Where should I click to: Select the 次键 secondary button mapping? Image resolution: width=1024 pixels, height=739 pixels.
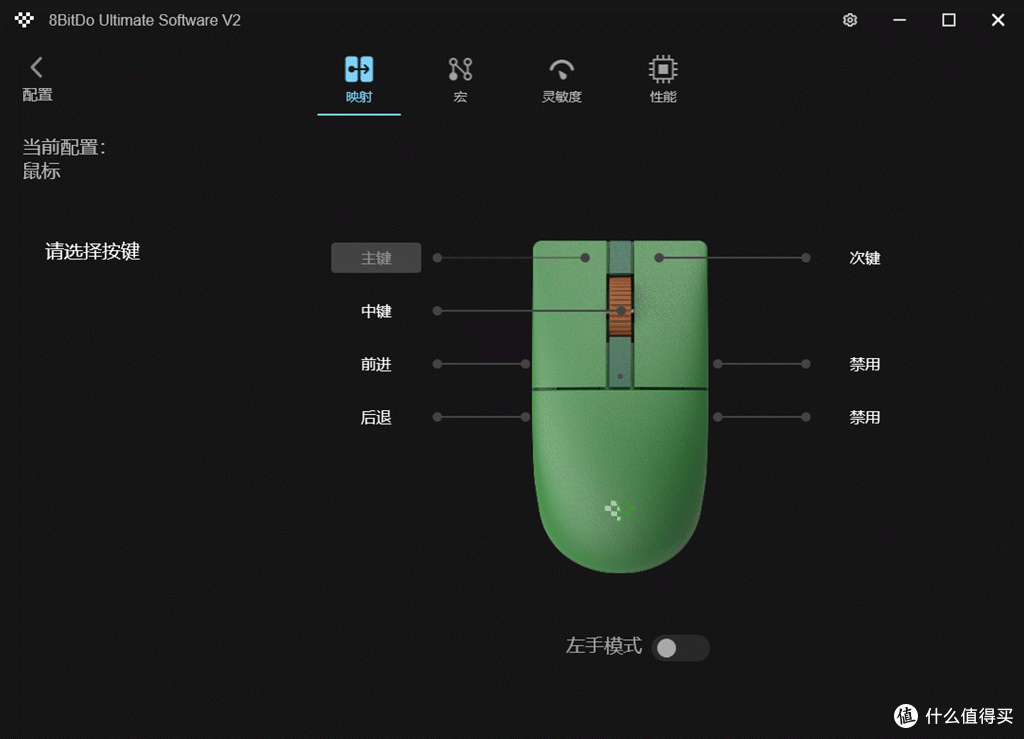pyautogui.click(x=865, y=258)
